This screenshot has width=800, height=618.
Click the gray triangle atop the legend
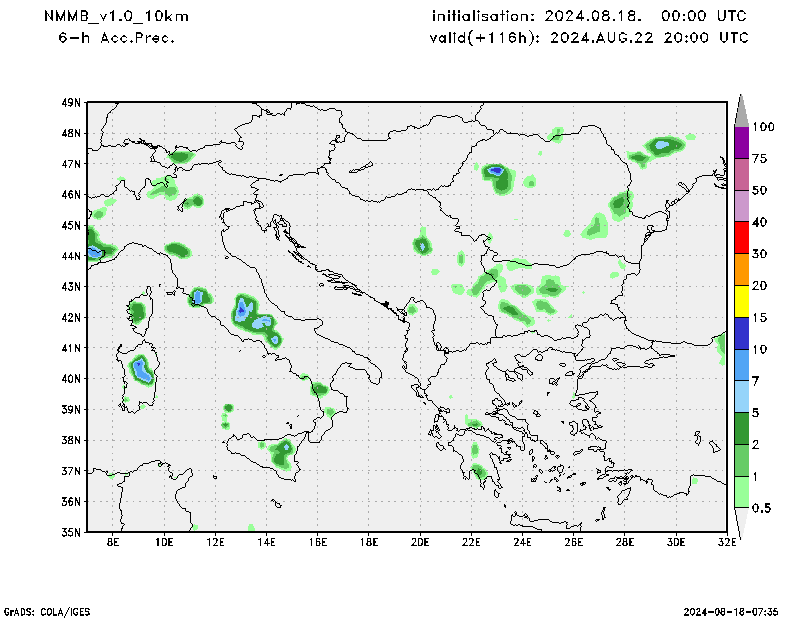(x=742, y=109)
